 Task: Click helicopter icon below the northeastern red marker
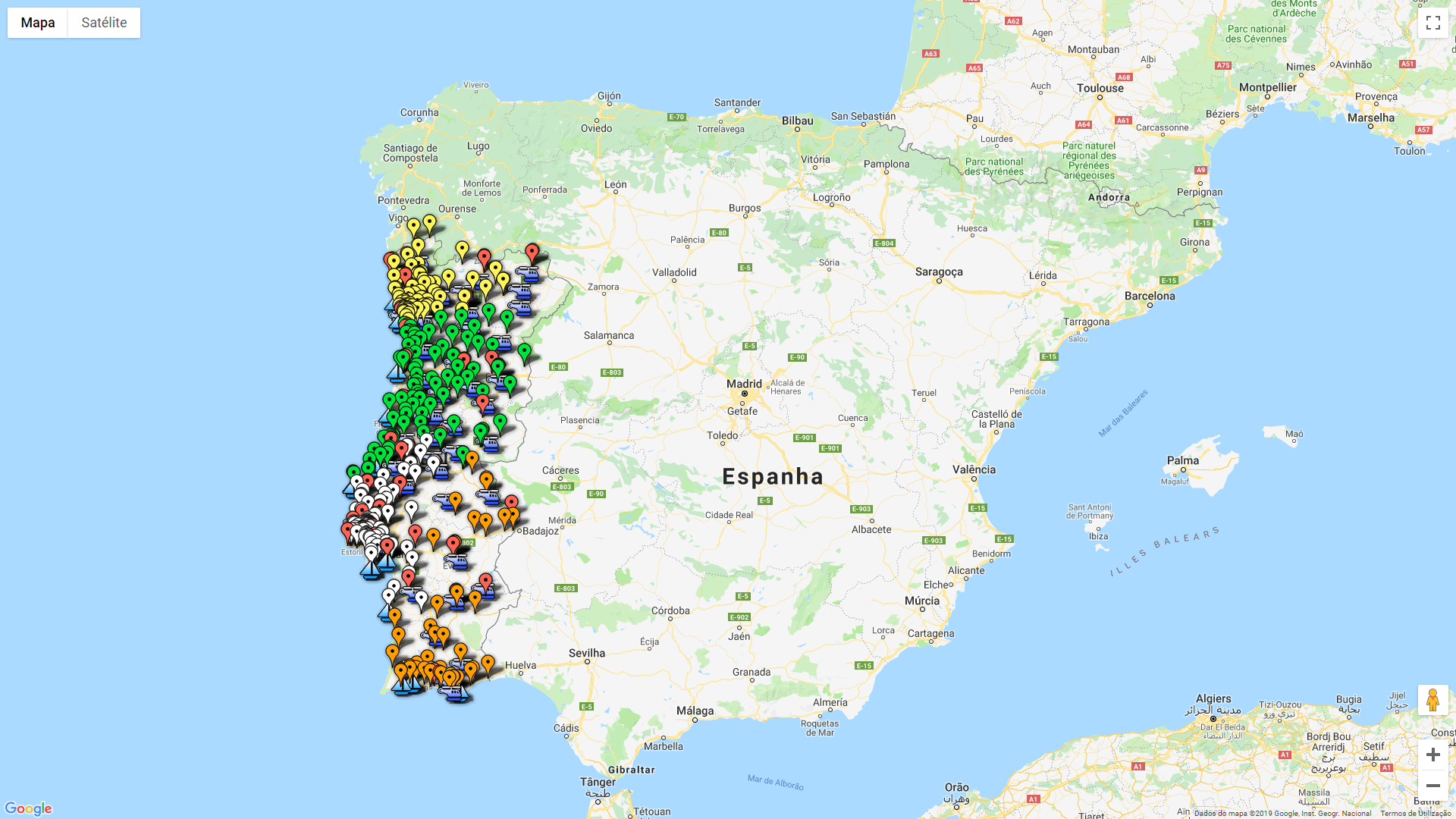pyautogui.click(x=528, y=274)
